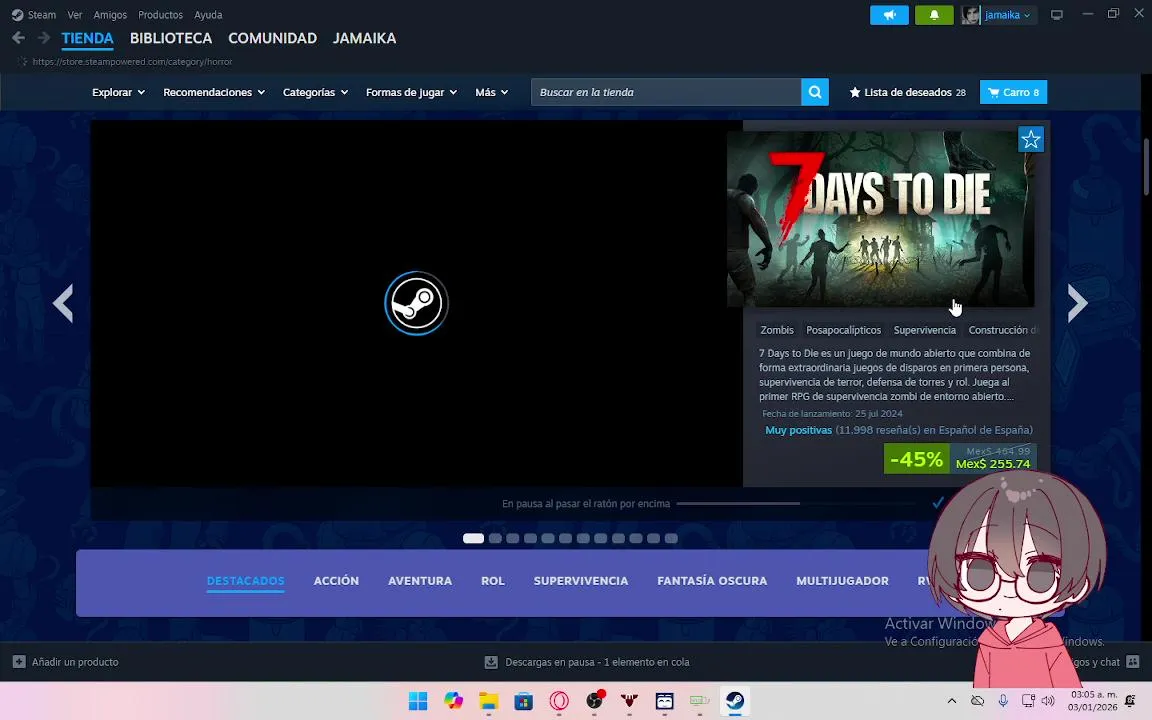The width and height of the screenshot is (1152, 720).
Task: Select the SUPERVIVENCIA tab
Action: point(581,580)
